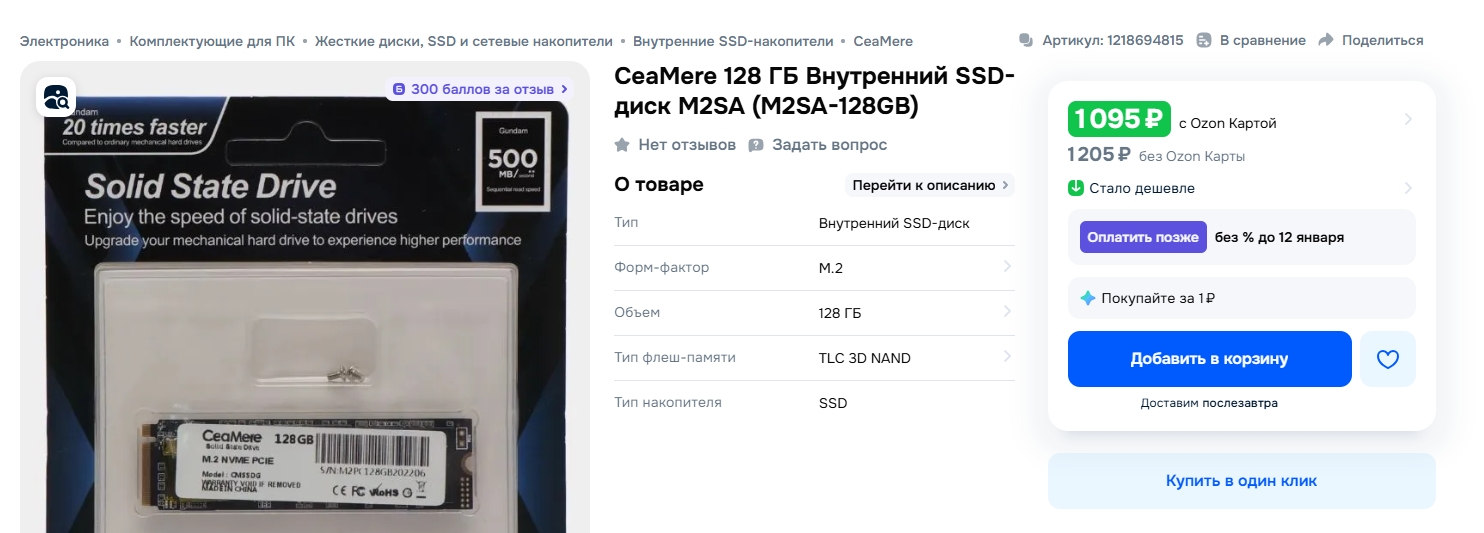
Task: Open Ozon Card price details chevron
Action: (x=1407, y=120)
